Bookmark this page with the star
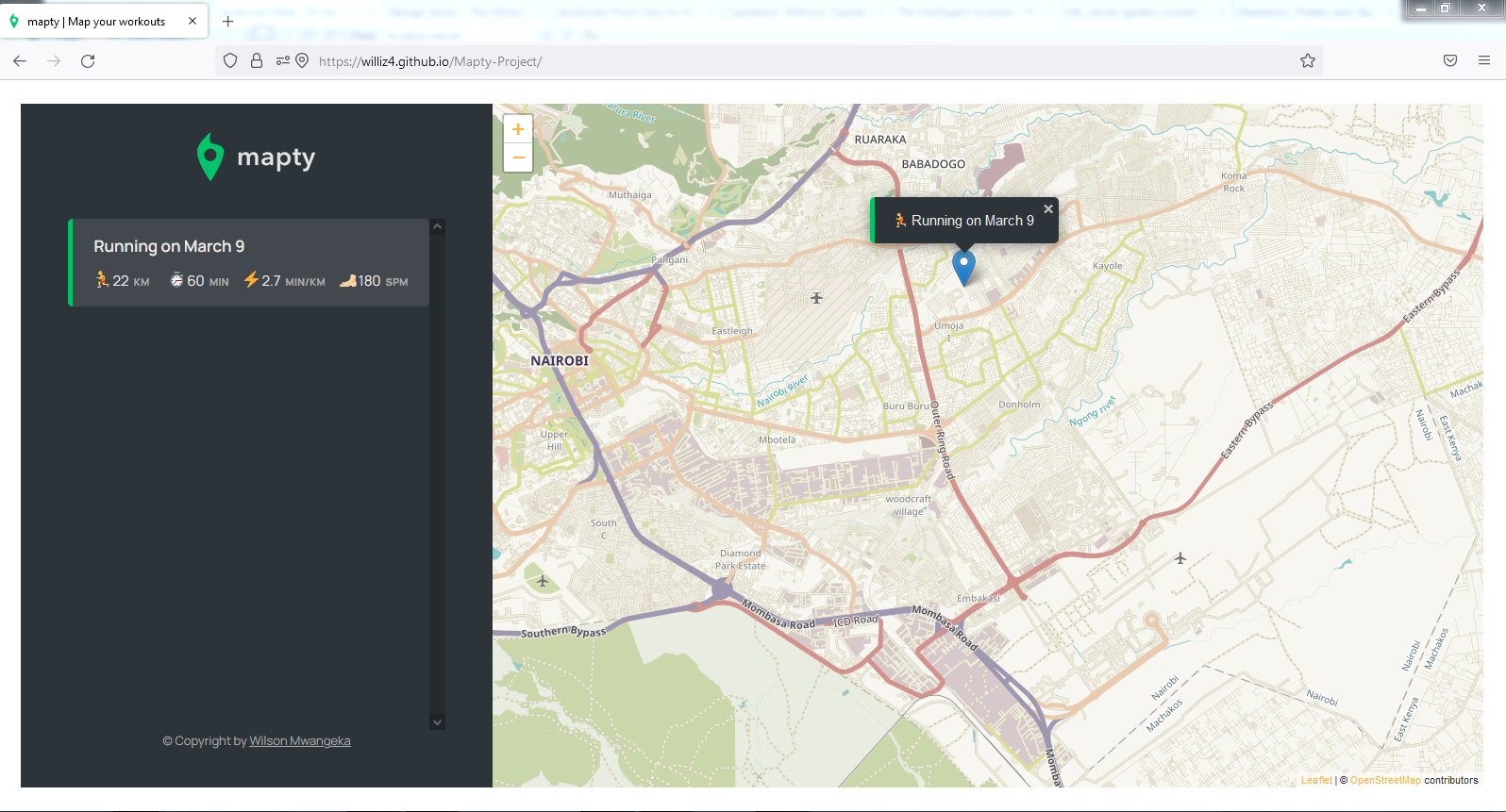This screenshot has width=1506, height=812. pyautogui.click(x=1308, y=61)
